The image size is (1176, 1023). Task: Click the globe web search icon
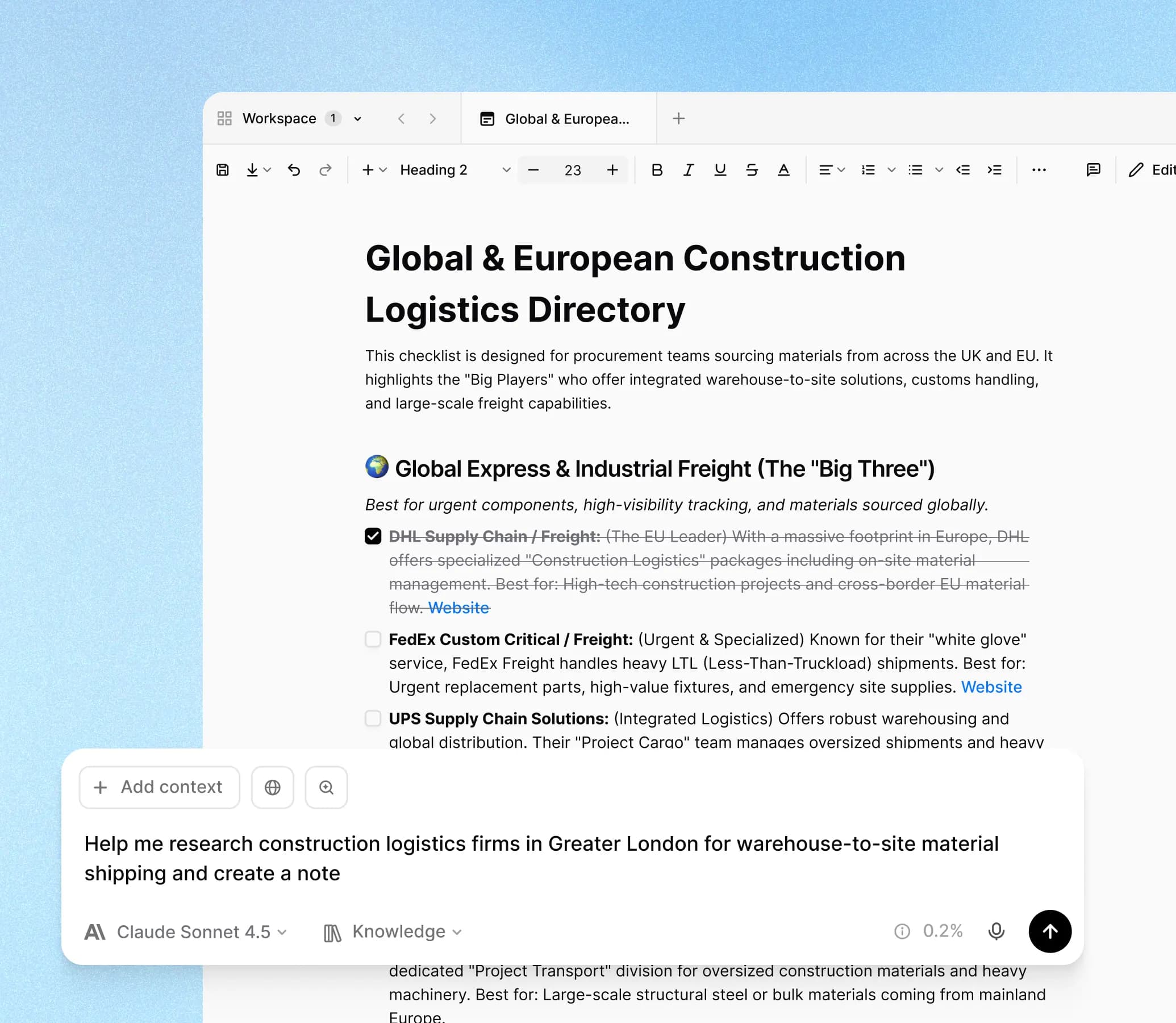(272, 787)
